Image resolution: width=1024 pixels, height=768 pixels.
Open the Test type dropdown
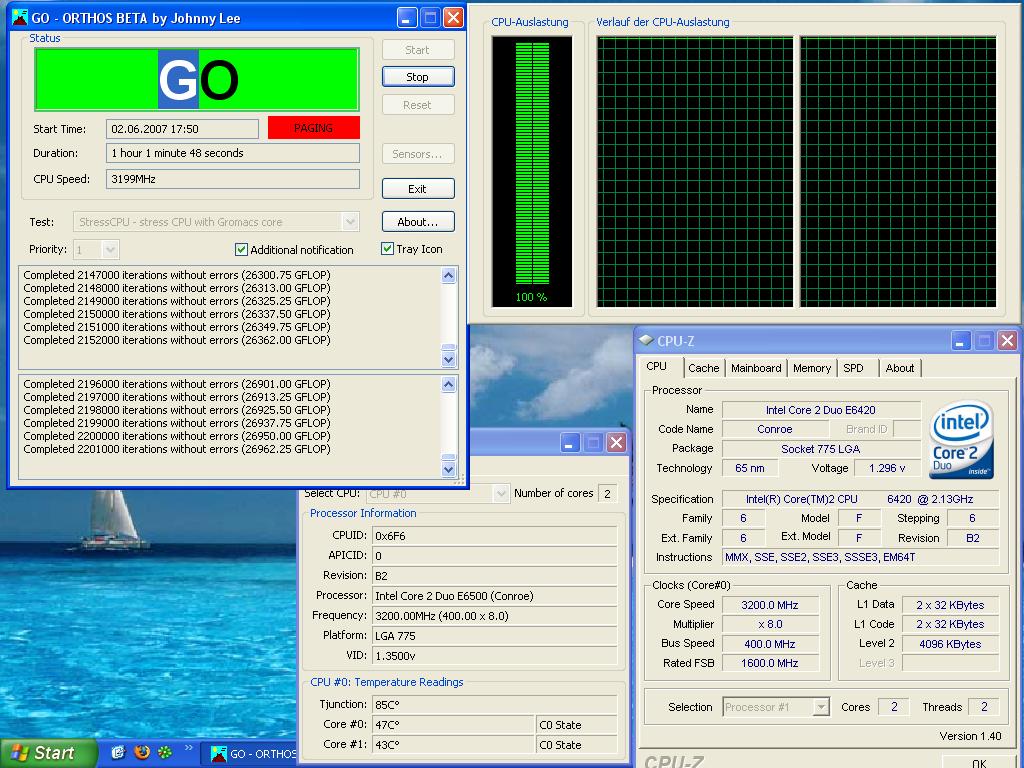(x=351, y=222)
